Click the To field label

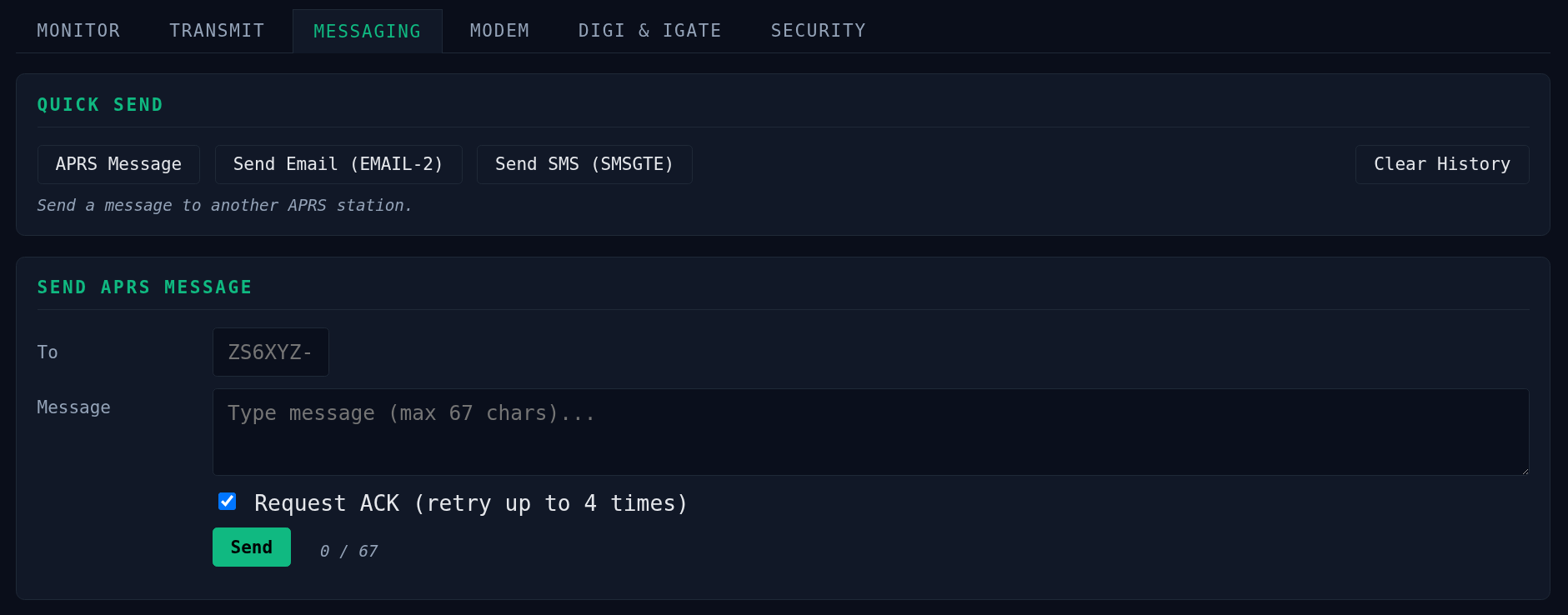coord(48,352)
